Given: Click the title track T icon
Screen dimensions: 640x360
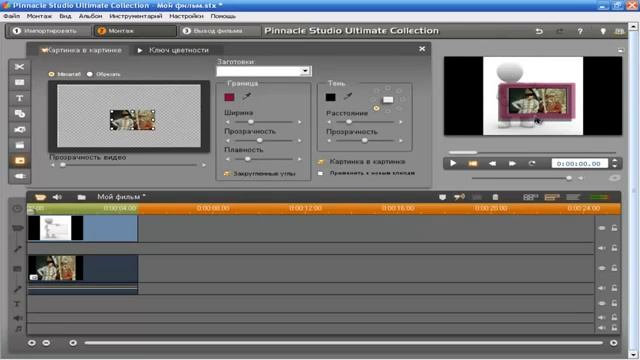Looking at the screenshot, I should pos(17,304).
